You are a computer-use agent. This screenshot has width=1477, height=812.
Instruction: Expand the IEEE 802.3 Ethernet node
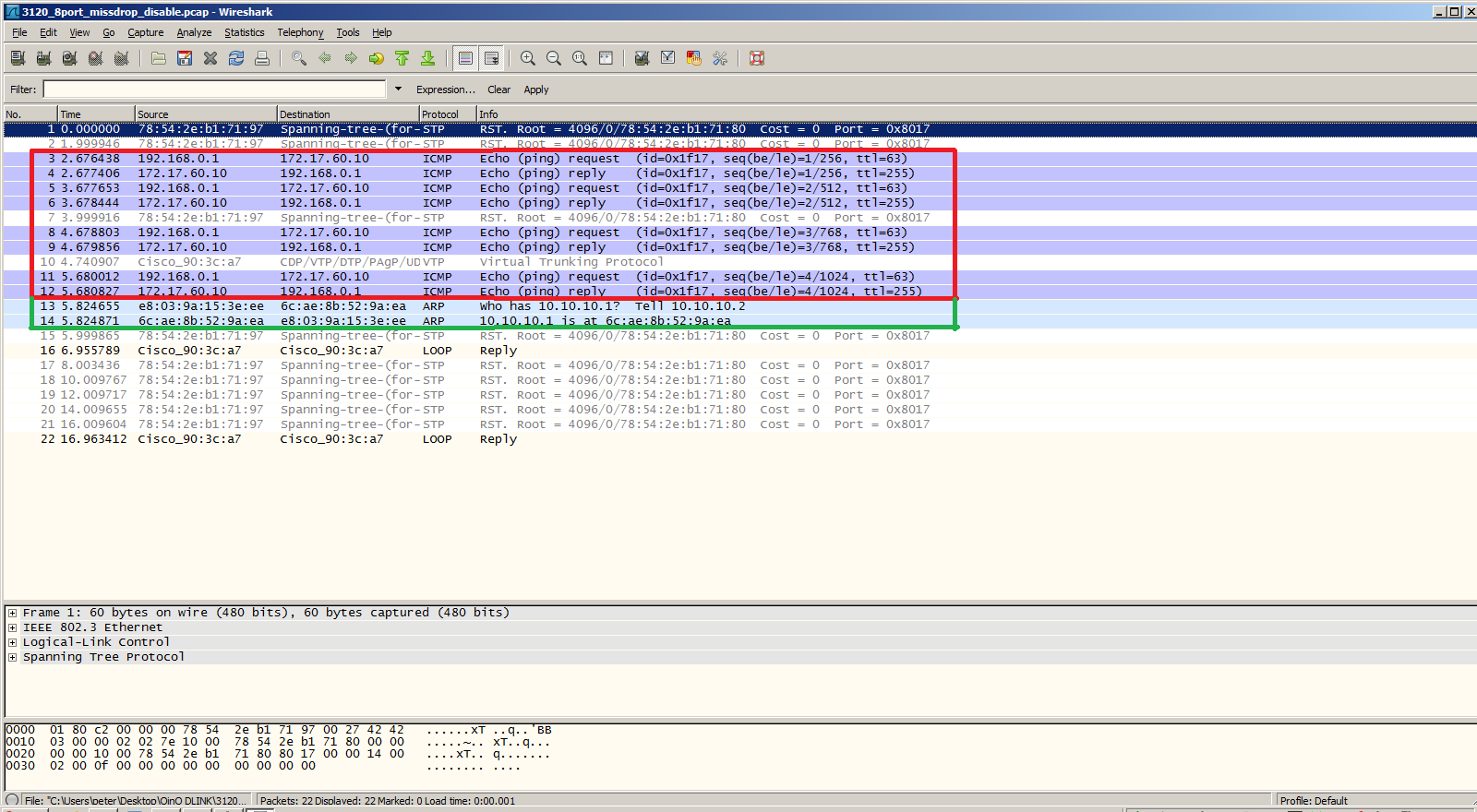point(12,627)
